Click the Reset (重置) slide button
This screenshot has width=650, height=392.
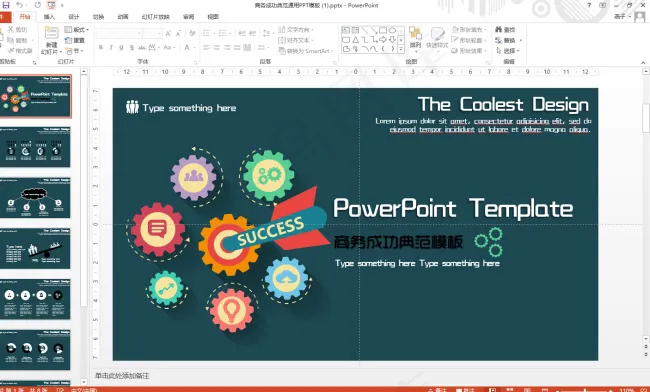pyautogui.click(x=75, y=40)
